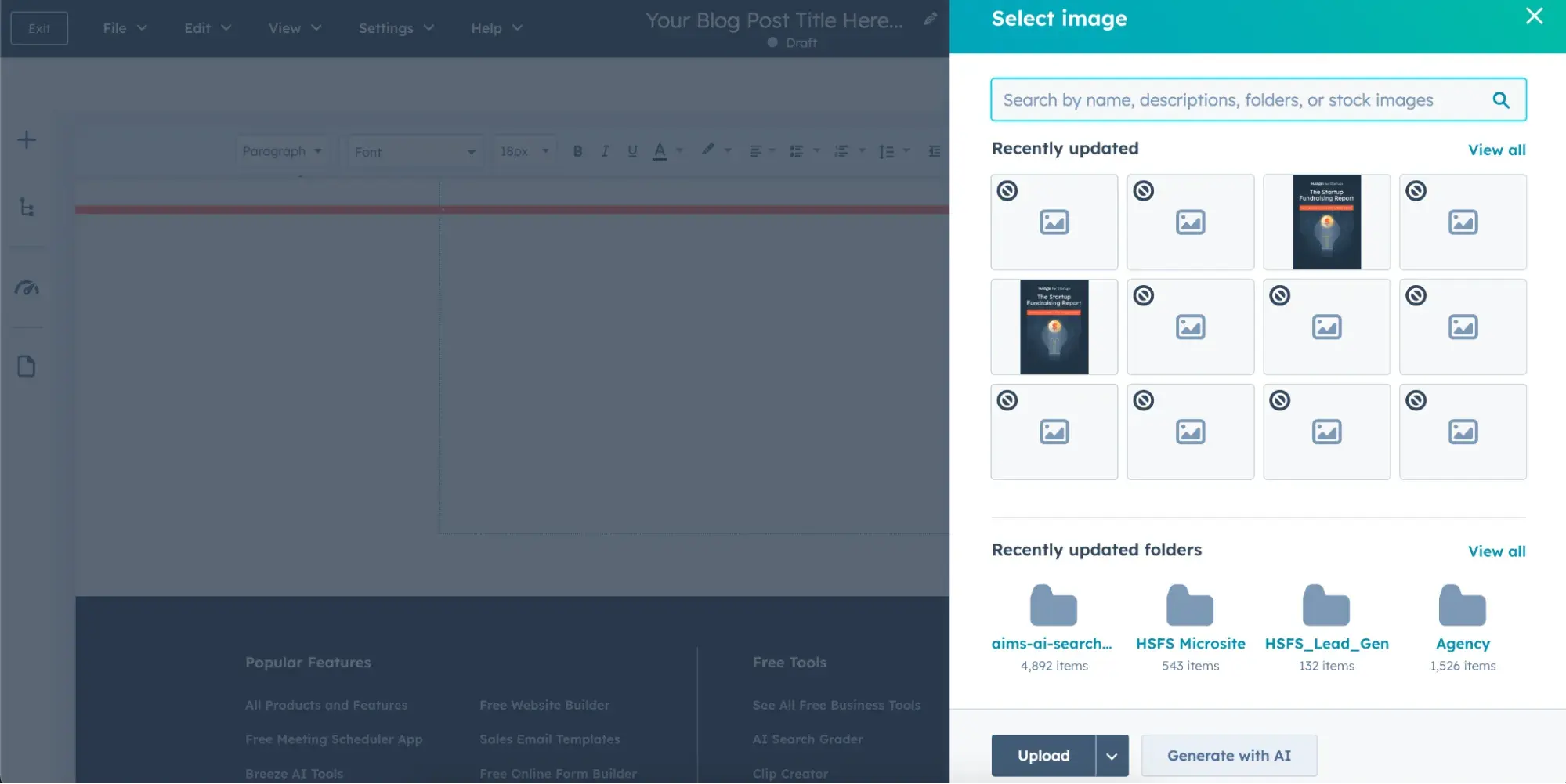Open the contents tree icon in sidebar

tap(27, 208)
